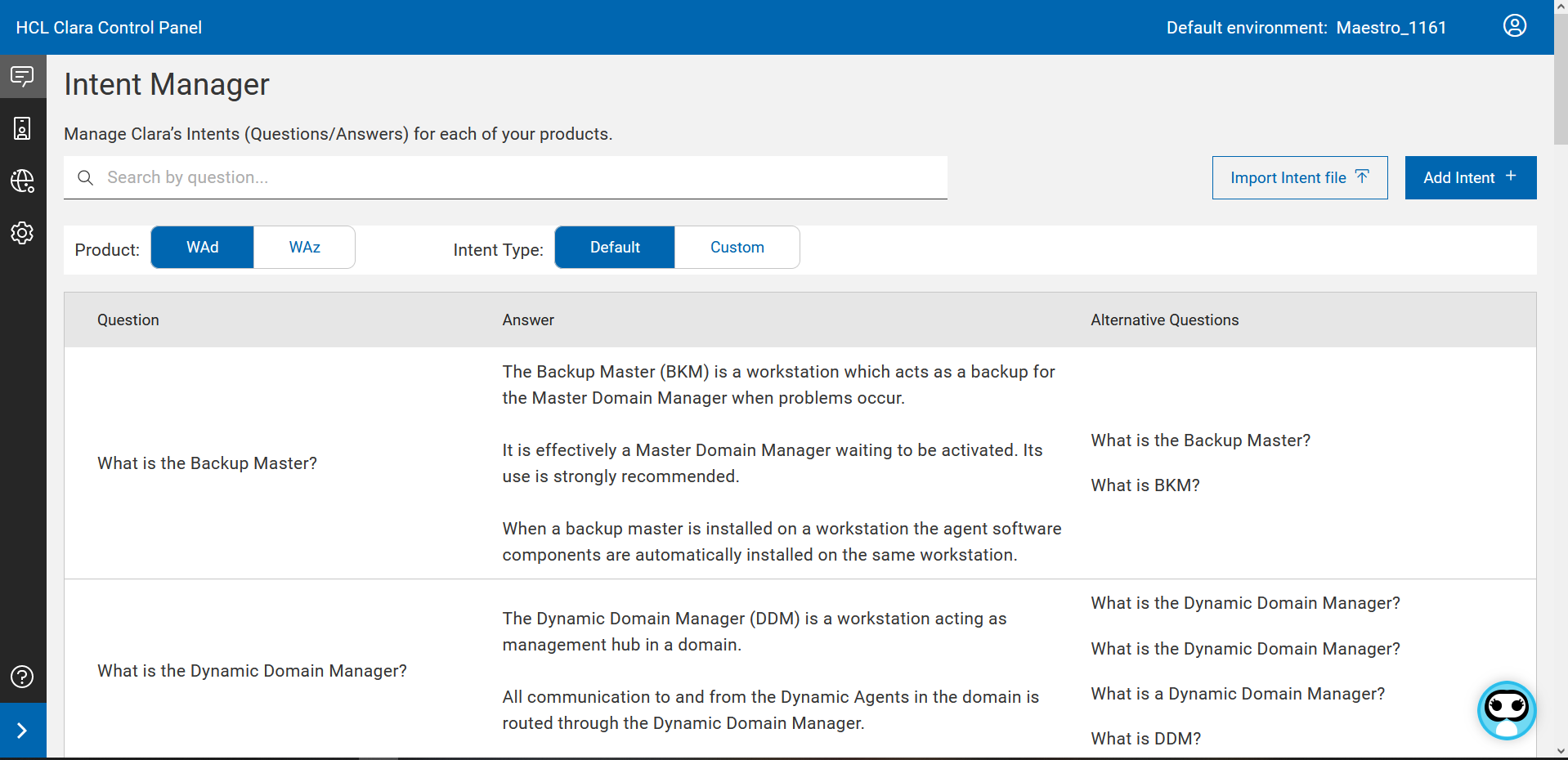Click the page vertical scrollbar down arrow
This screenshot has width=1568, height=760.
coord(1561,751)
